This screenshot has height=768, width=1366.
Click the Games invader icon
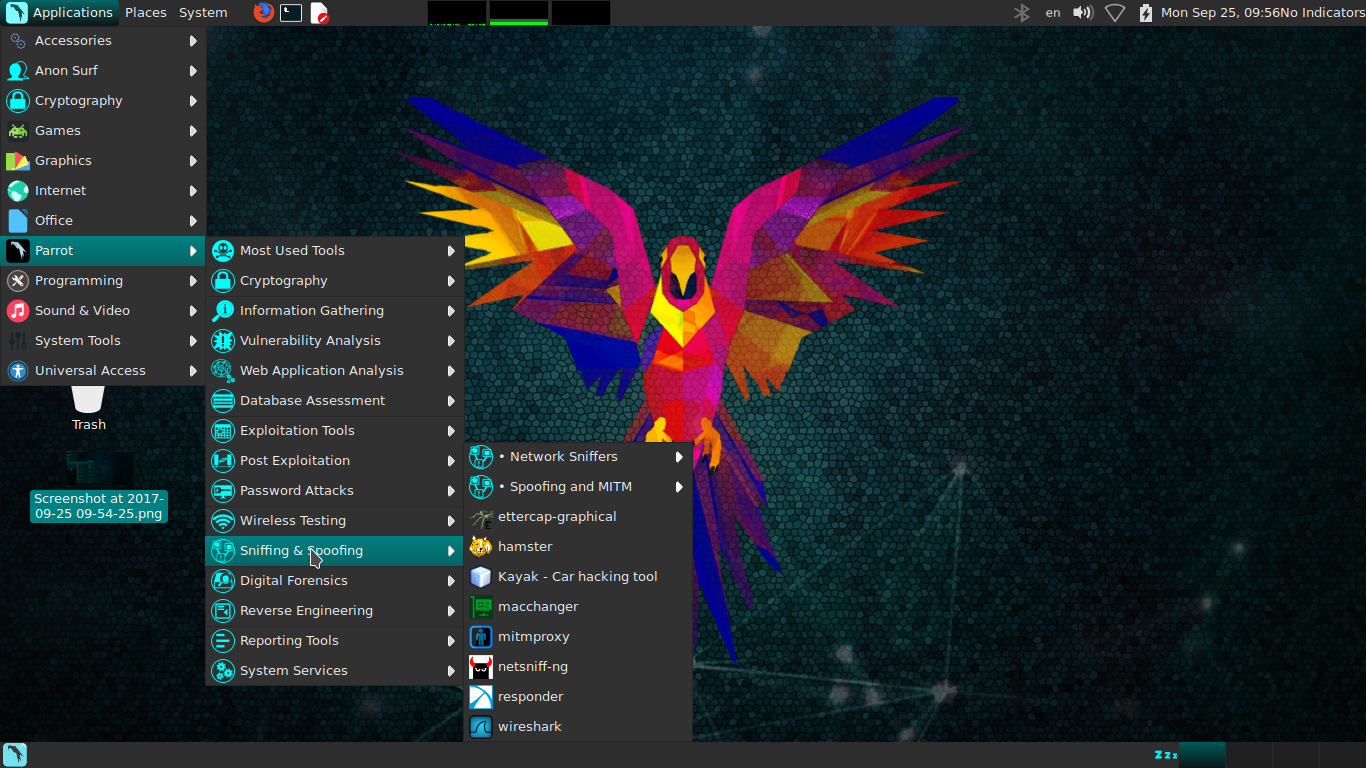coord(18,131)
